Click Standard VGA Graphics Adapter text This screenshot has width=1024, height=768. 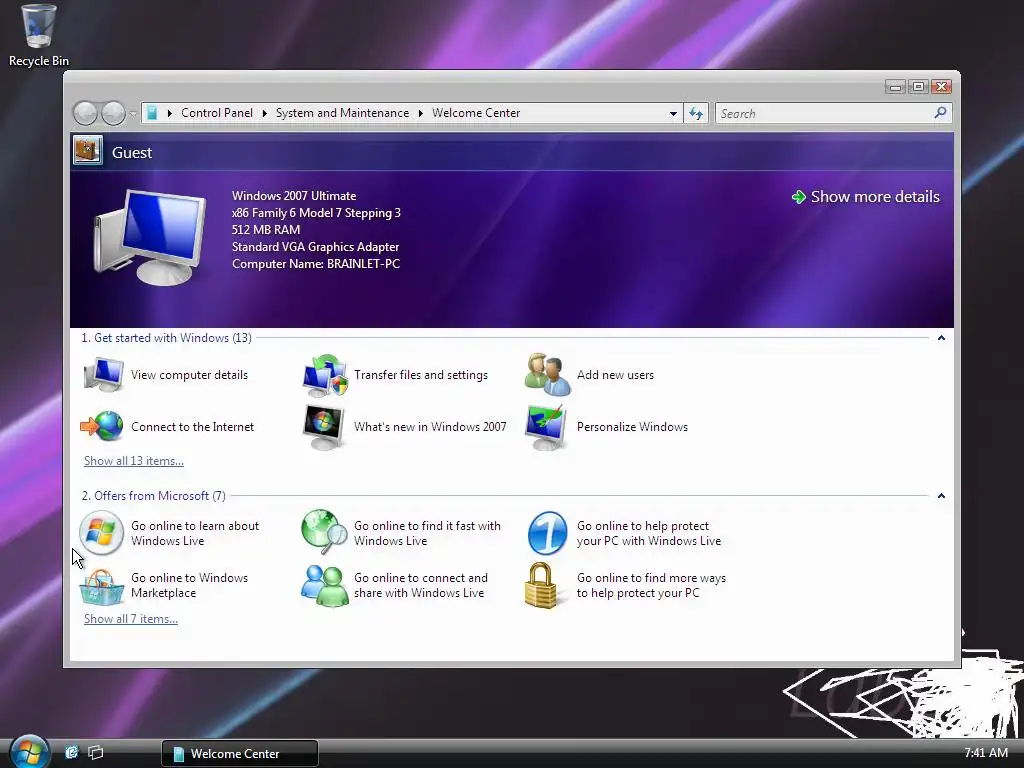coord(315,247)
